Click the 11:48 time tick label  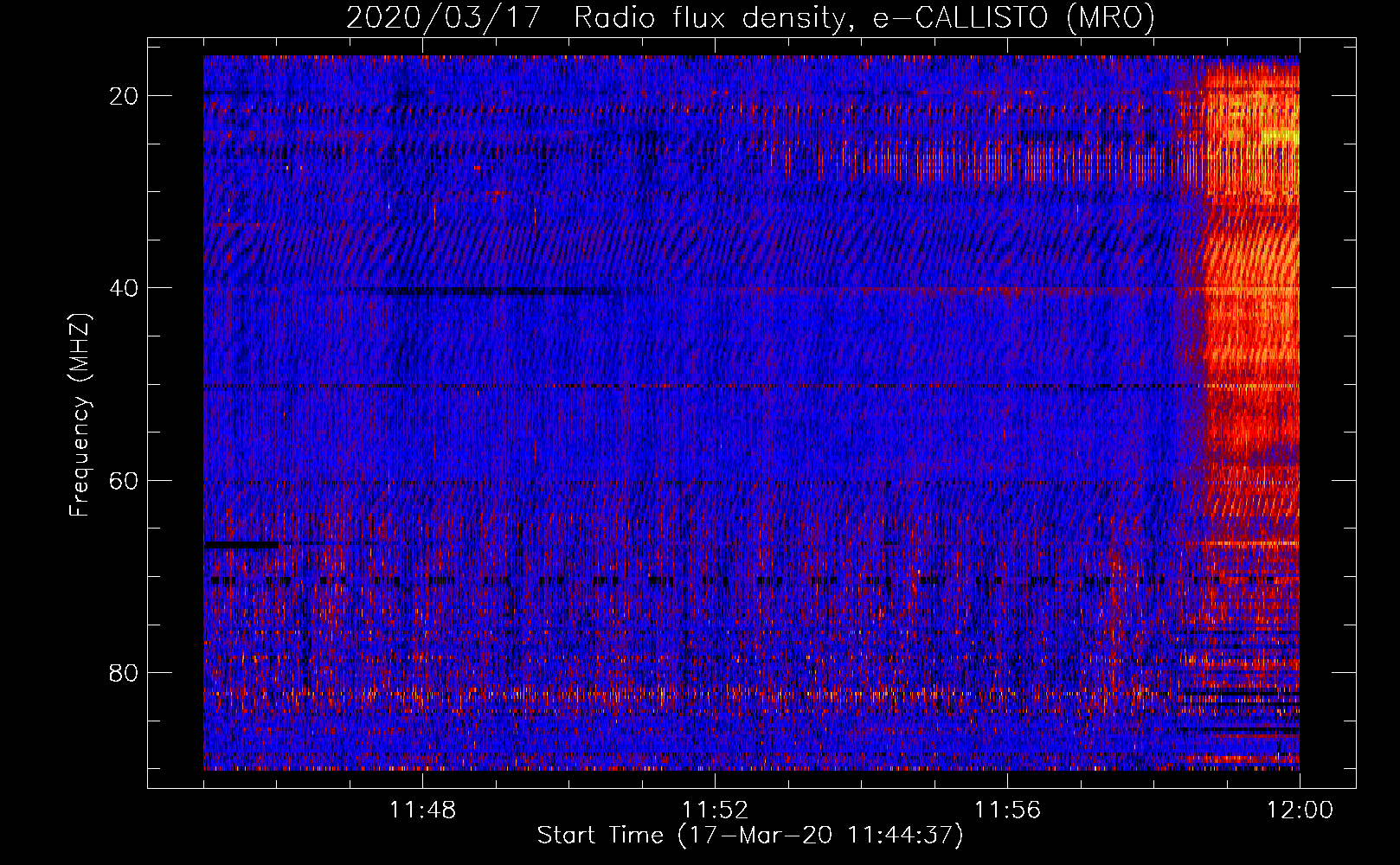click(x=422, y=811)
